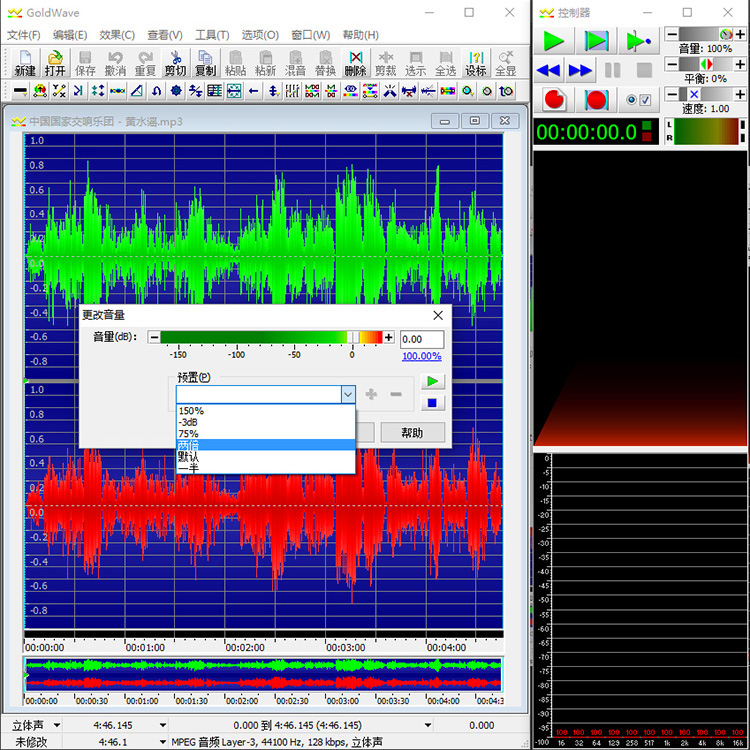This screenshot has width=750, height=750.
Task: Click the 音量 volume slider in controller
Action: (x=706, y=34)
